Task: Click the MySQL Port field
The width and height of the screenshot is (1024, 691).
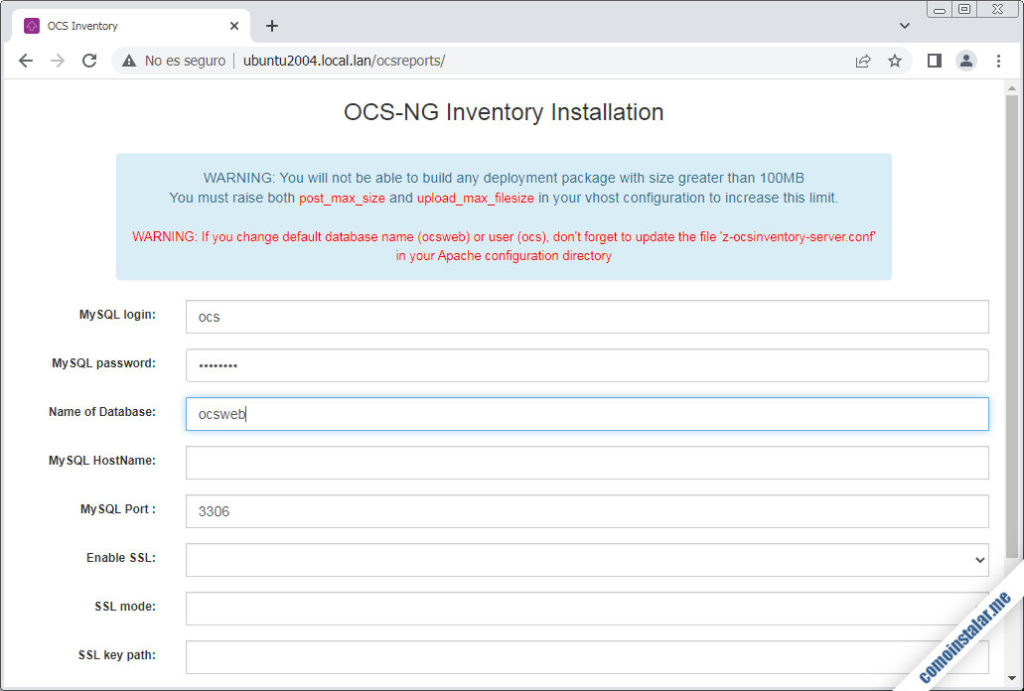Action: coord(586,511)
